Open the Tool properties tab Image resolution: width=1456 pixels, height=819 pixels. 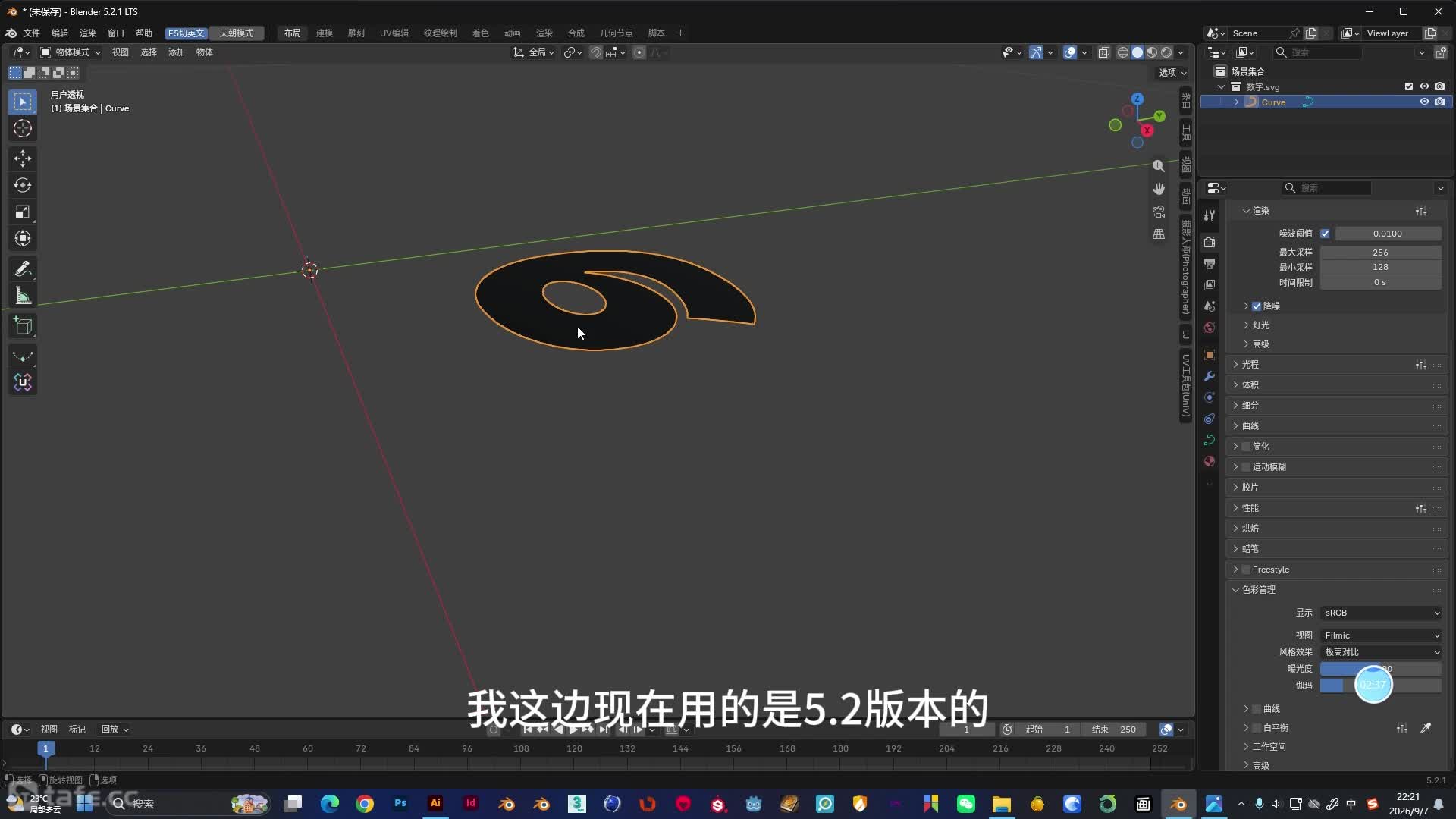[1210, 216]
